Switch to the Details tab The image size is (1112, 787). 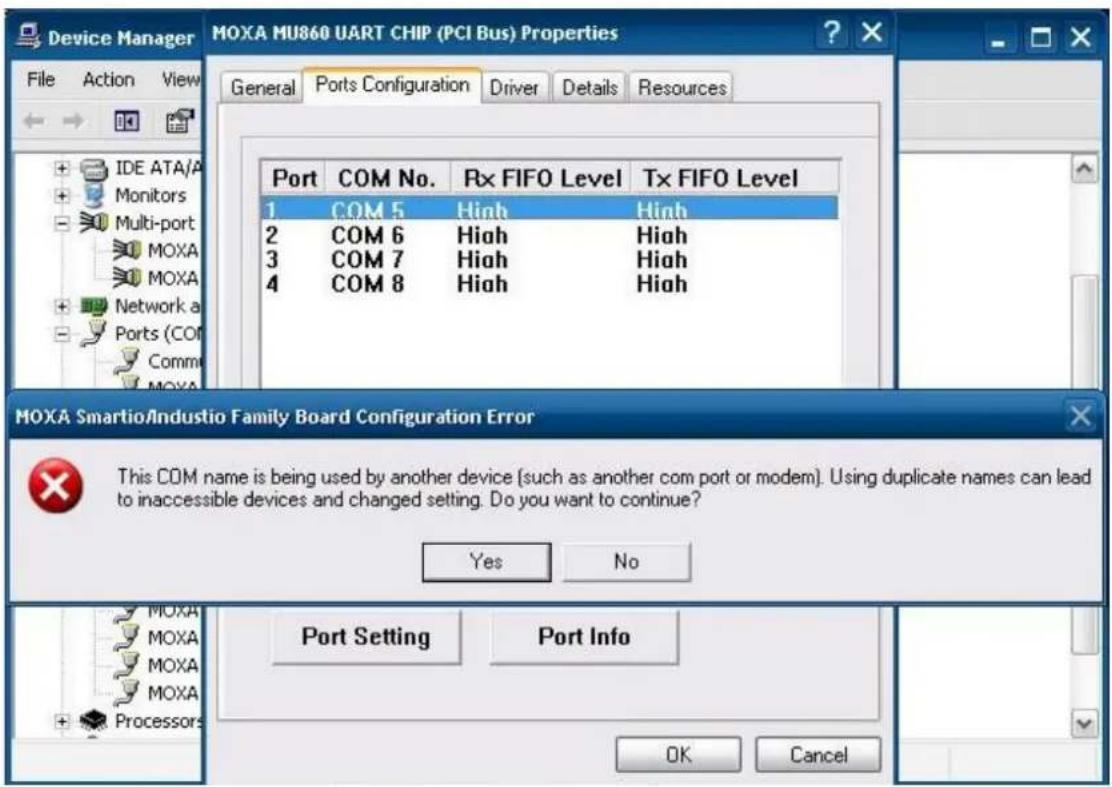coord(589,88)
